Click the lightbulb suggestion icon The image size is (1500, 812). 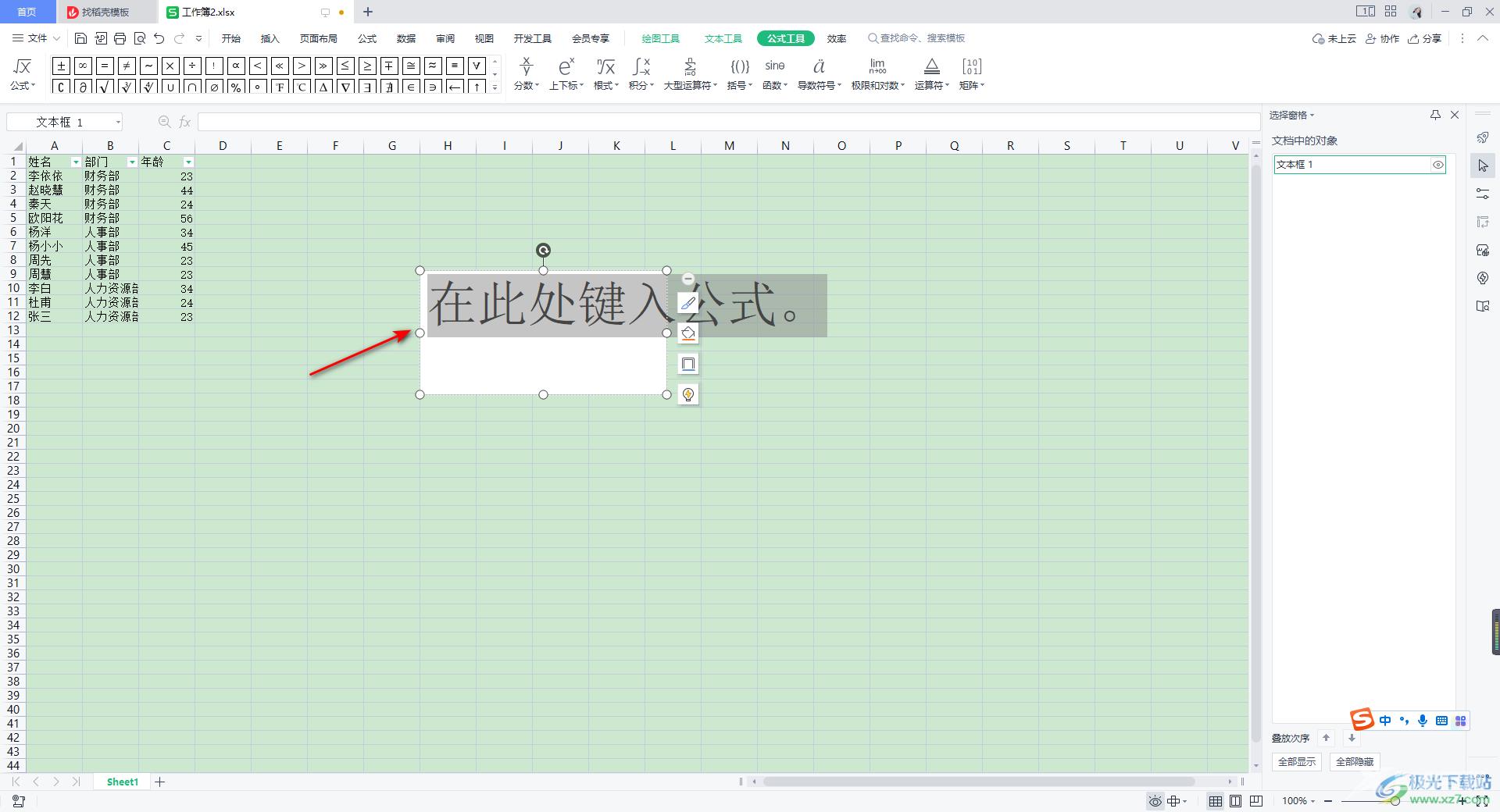[688, 394]
